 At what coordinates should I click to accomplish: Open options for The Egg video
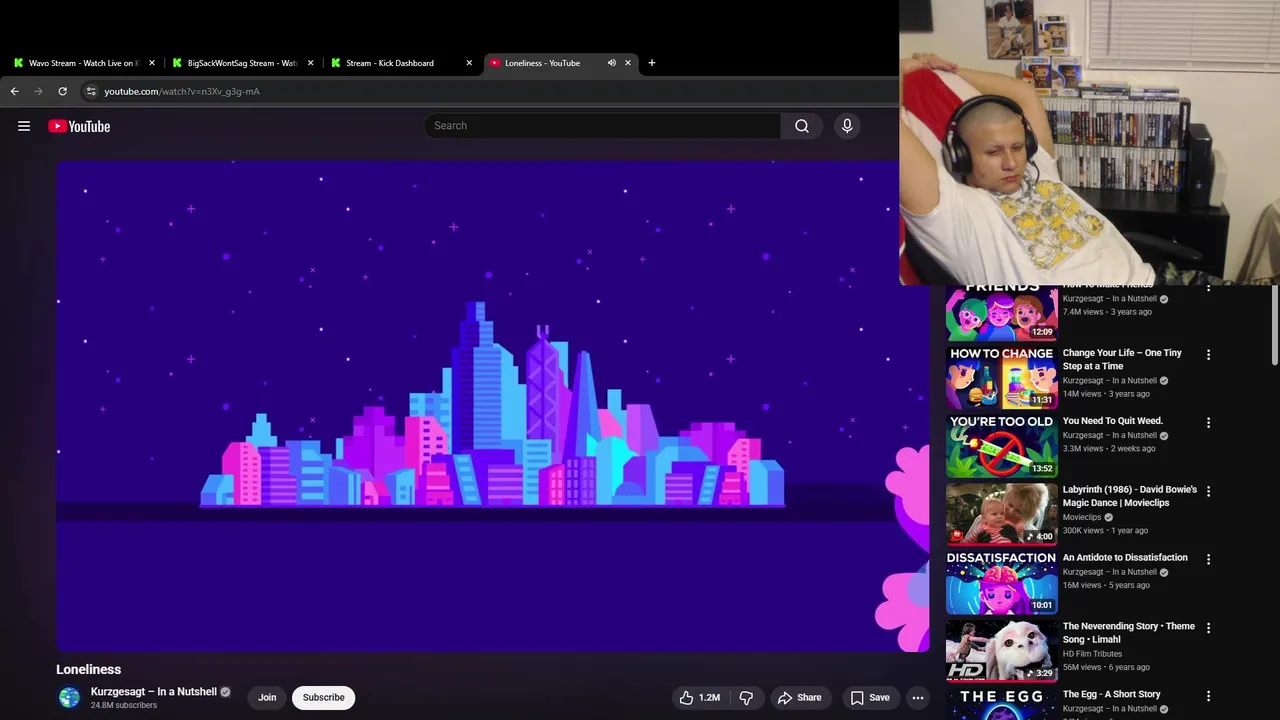click(x=1208, y=696)
